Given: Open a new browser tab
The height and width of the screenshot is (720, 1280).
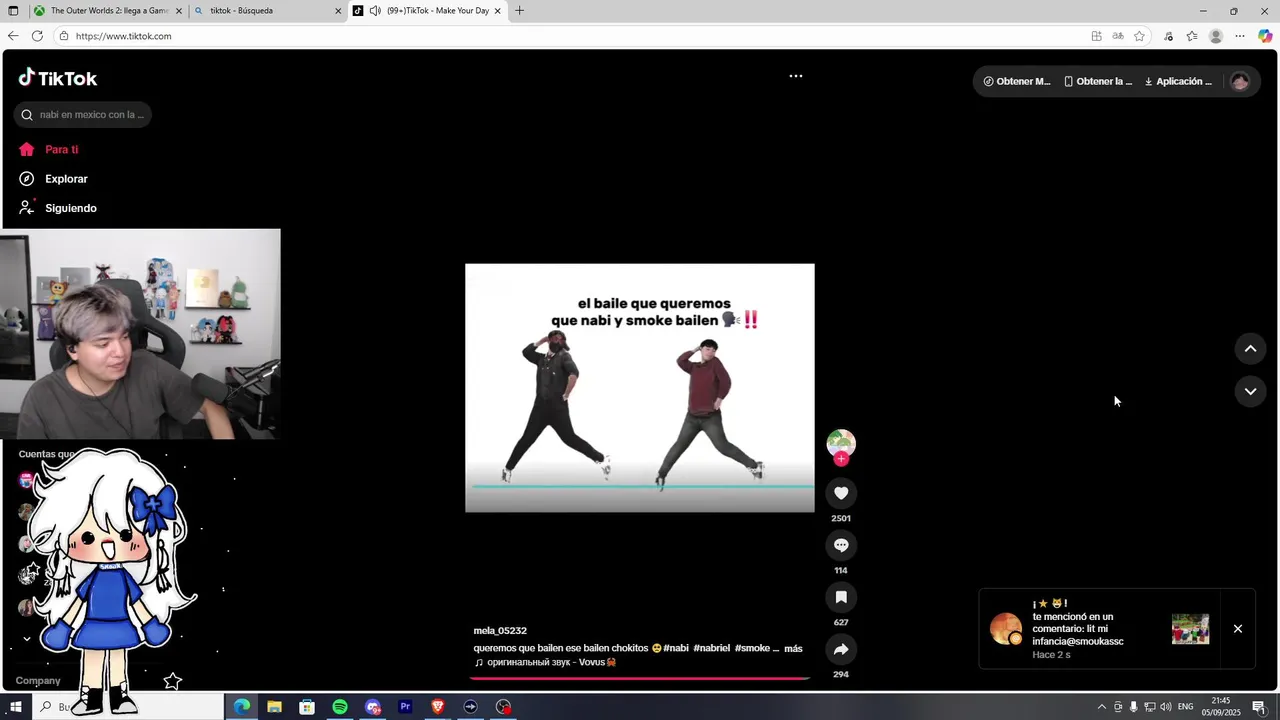Looking at the screenshot, I should click(519, 11).
